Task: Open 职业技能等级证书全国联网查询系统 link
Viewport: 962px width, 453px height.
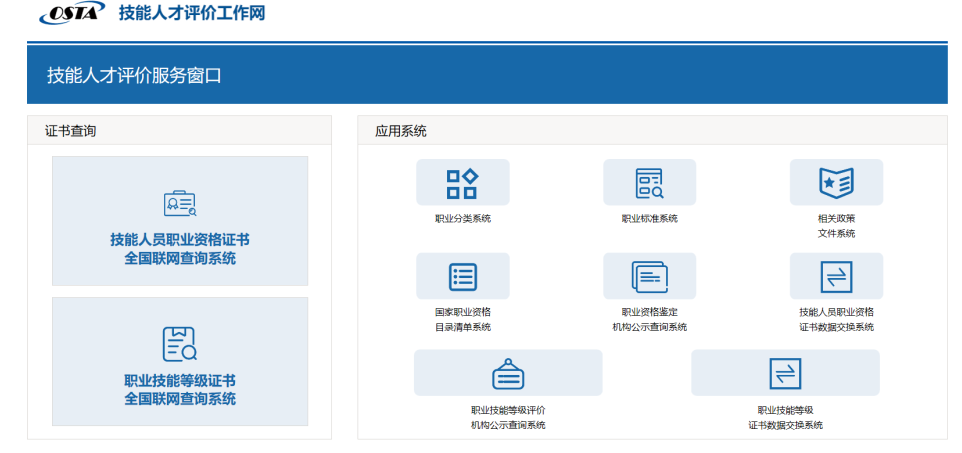Action: pyautogui.click(x=180, y=389)
